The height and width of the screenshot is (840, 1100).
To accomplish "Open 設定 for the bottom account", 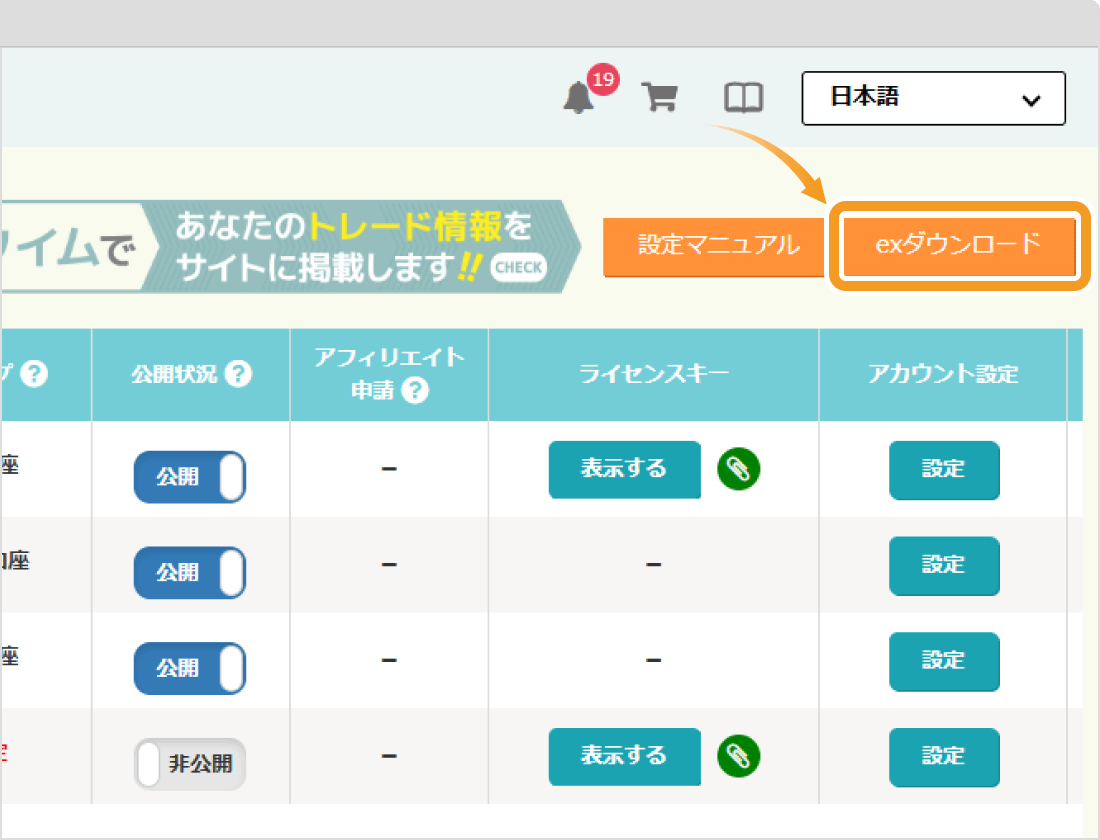I will (944, 757).
